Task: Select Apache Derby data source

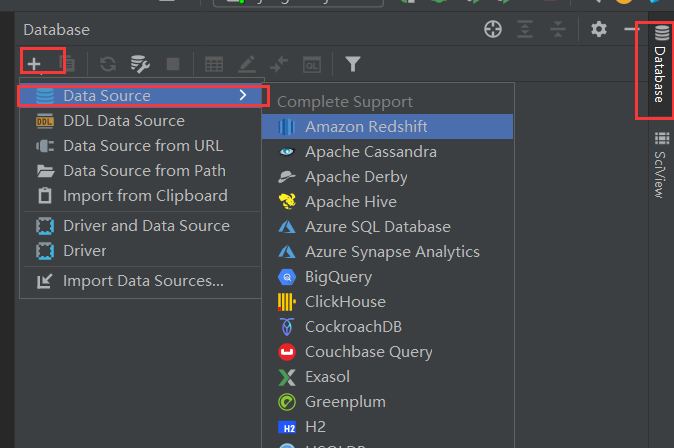Action: click(387, 177)
